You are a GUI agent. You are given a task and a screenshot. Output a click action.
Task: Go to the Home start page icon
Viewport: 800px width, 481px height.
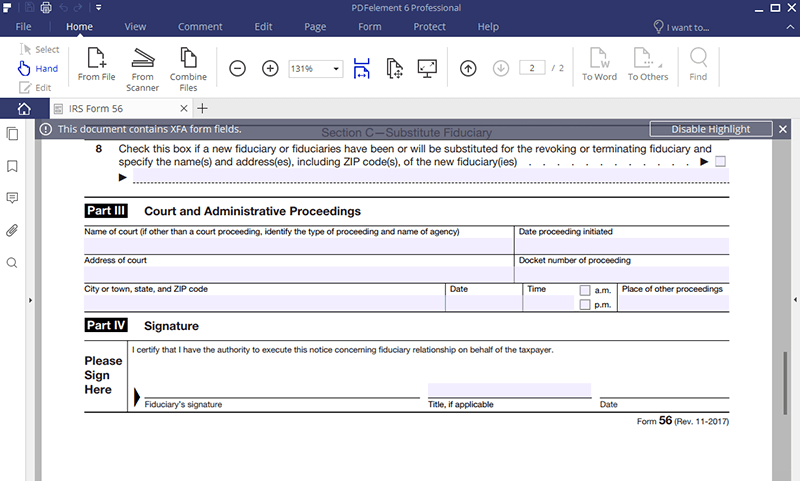[24, 109]
